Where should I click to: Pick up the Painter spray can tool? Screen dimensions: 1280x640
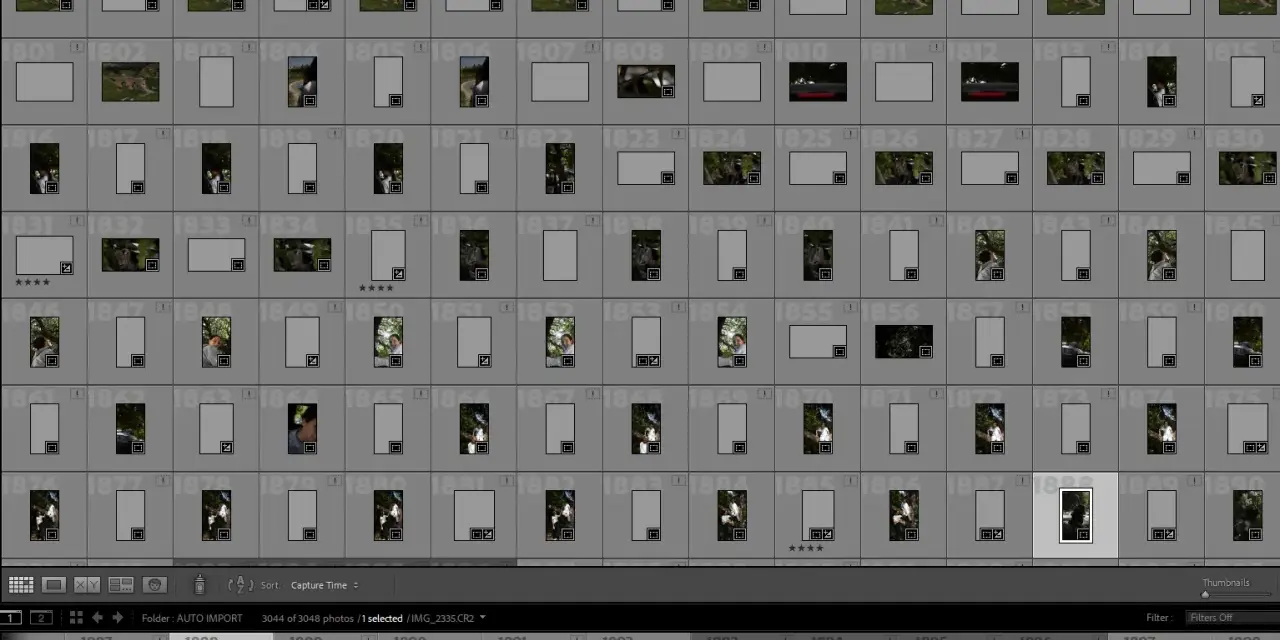[199, 585]
